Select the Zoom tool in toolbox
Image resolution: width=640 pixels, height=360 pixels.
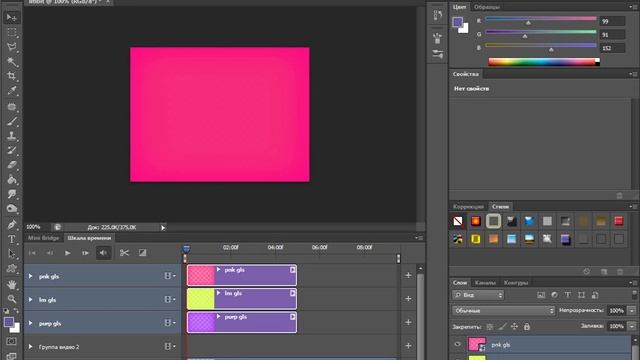[x=11, y=299]
